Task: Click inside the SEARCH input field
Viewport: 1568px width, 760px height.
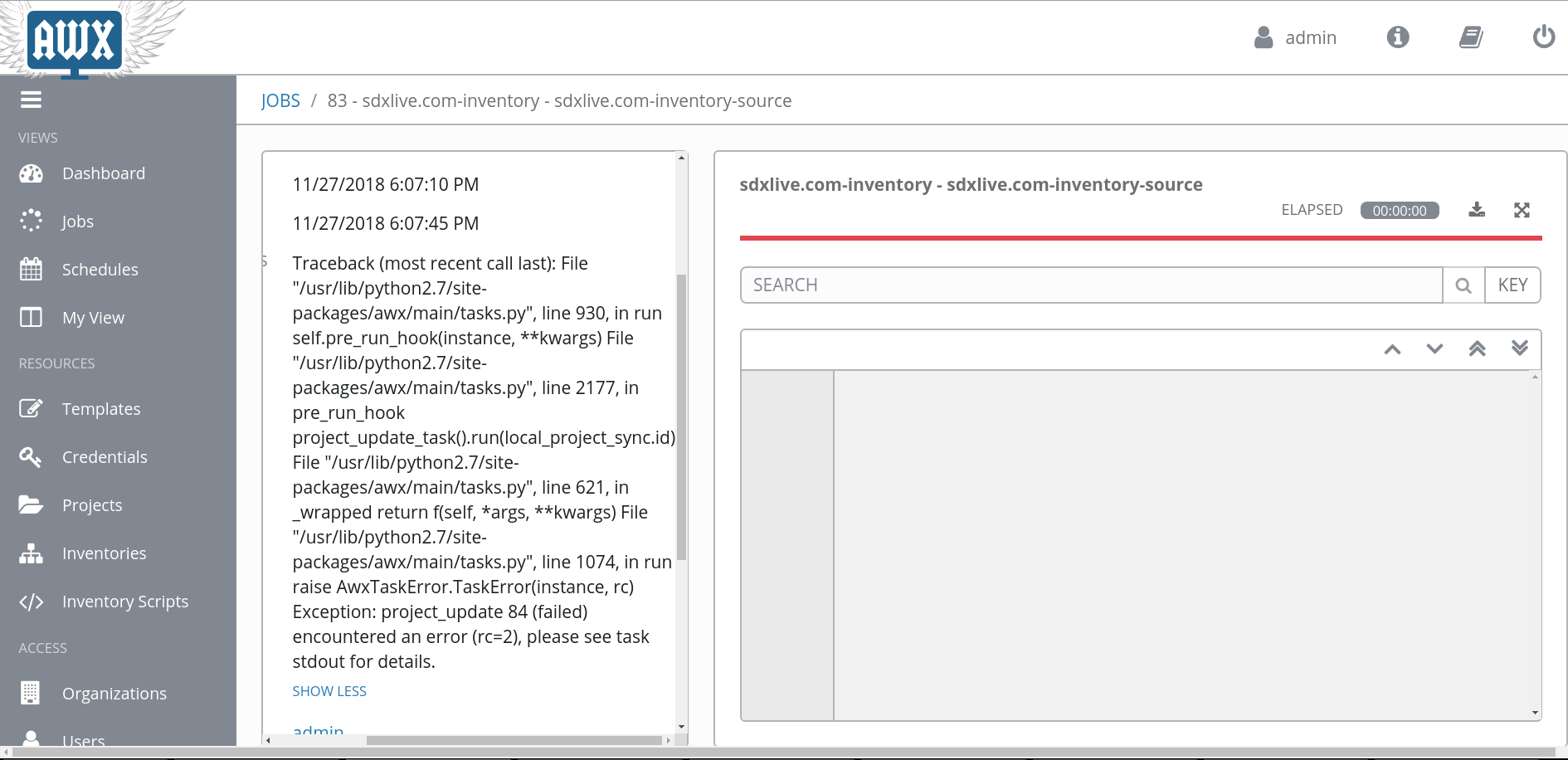Action: coord(996,285)
